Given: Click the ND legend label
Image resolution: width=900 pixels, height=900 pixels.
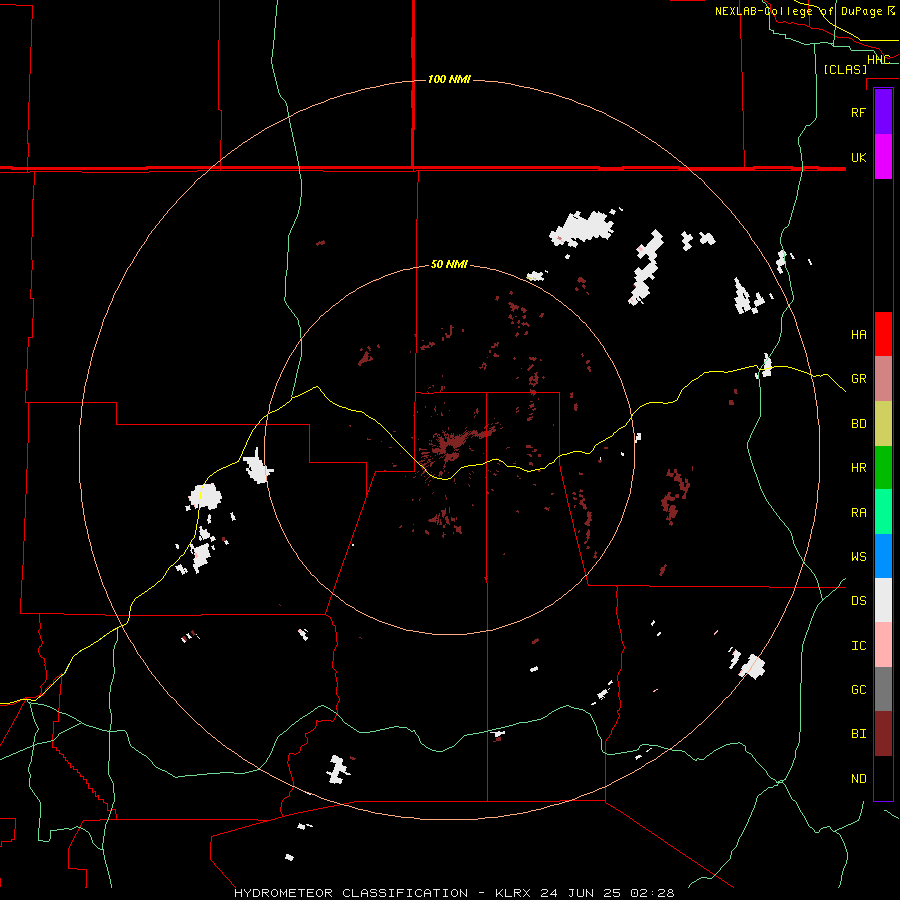Looking at the screenshot, I should pos(858,779).
